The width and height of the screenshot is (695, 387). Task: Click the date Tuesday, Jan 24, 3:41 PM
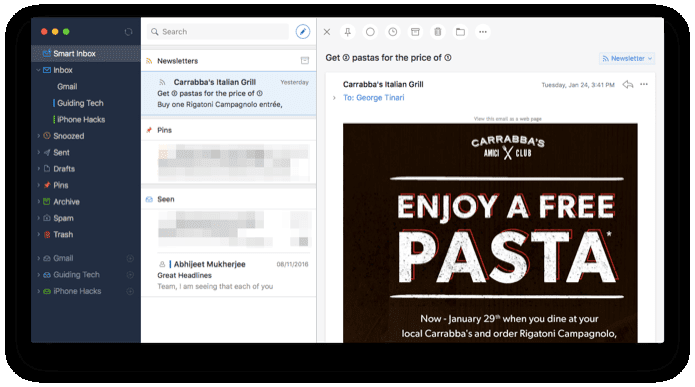click(x=578, y=85)
